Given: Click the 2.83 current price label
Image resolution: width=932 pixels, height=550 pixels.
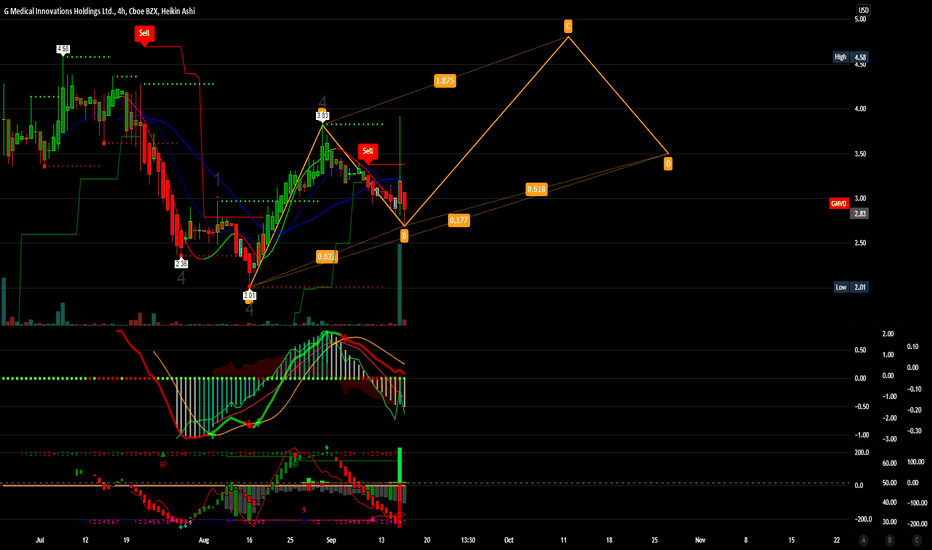Looking at the screenshot, I should (x=859, y=213).
